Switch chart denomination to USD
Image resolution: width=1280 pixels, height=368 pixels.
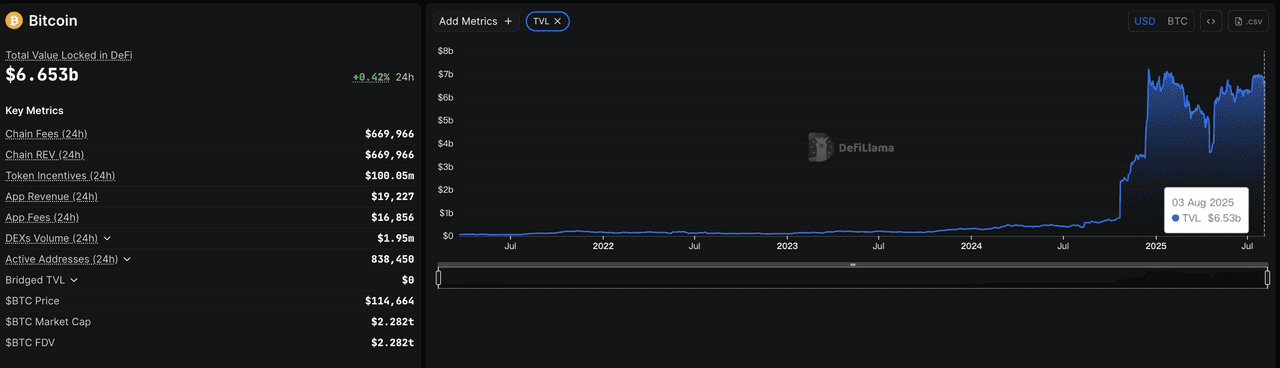click(x=1145, y=21)
